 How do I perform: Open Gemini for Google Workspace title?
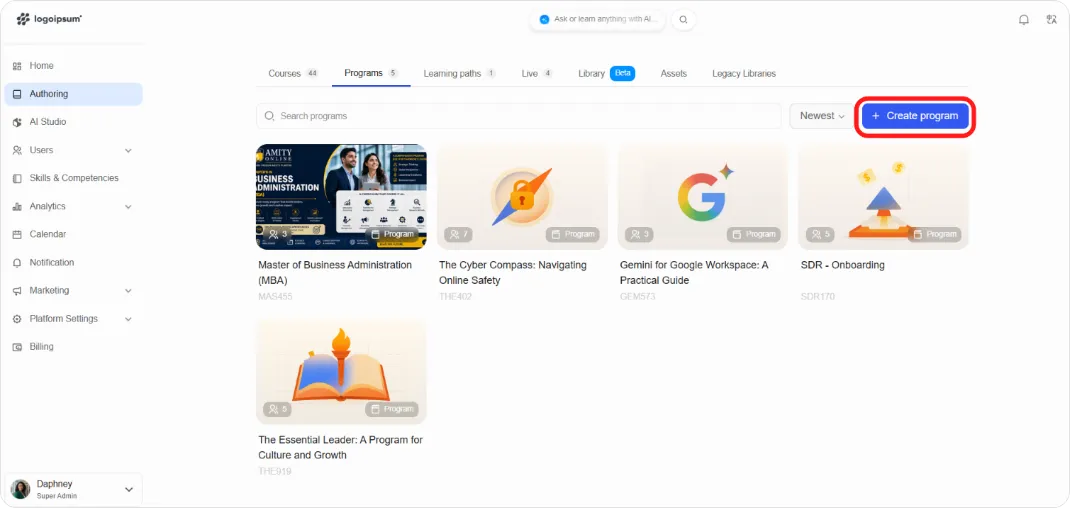[x=694, y=272]
